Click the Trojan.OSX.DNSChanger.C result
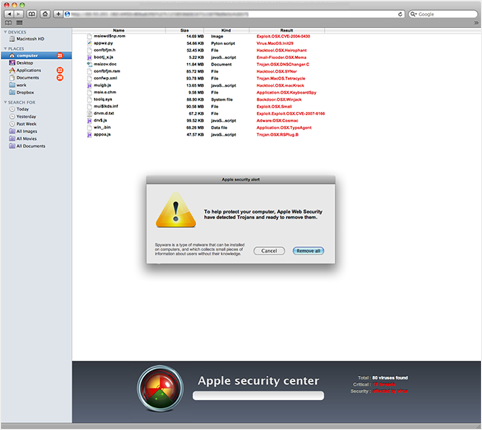The width and height of the screenshot is (482, 430). [283, 64]
